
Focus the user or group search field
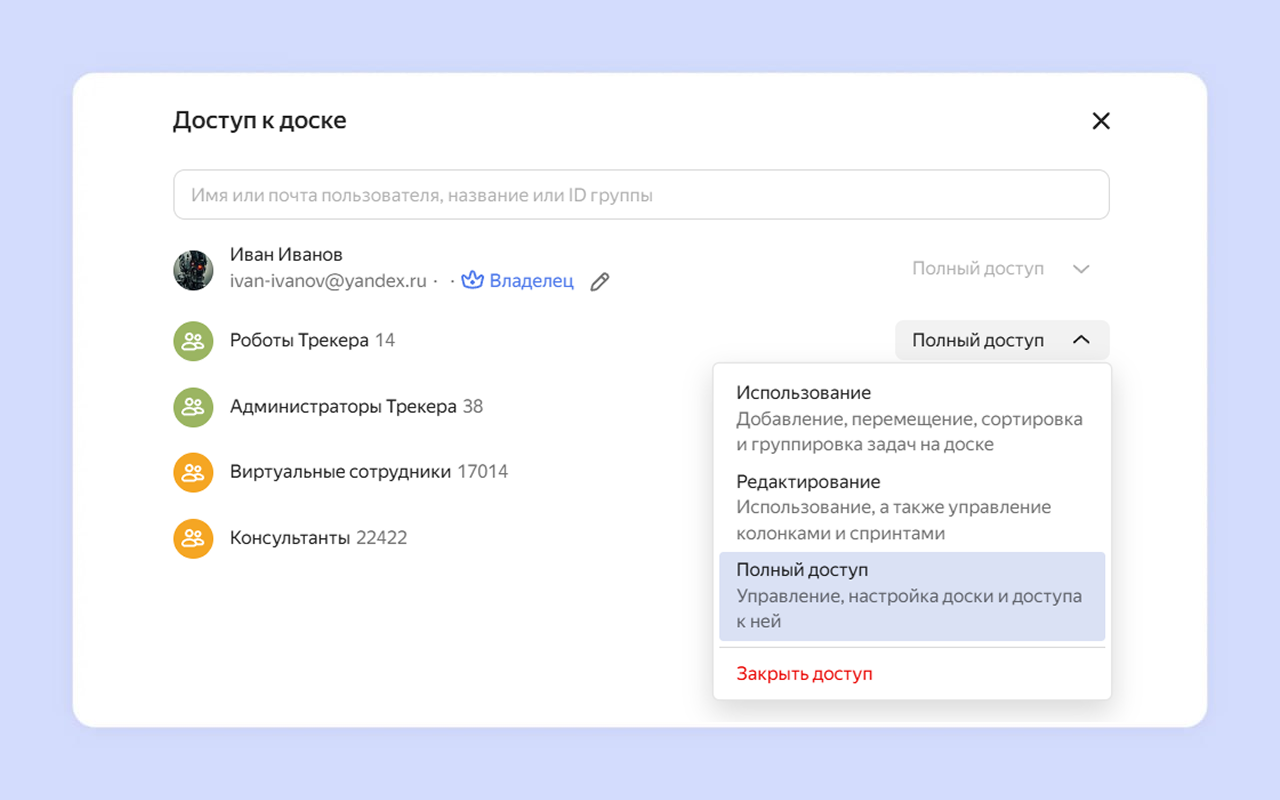coord(641,195)
